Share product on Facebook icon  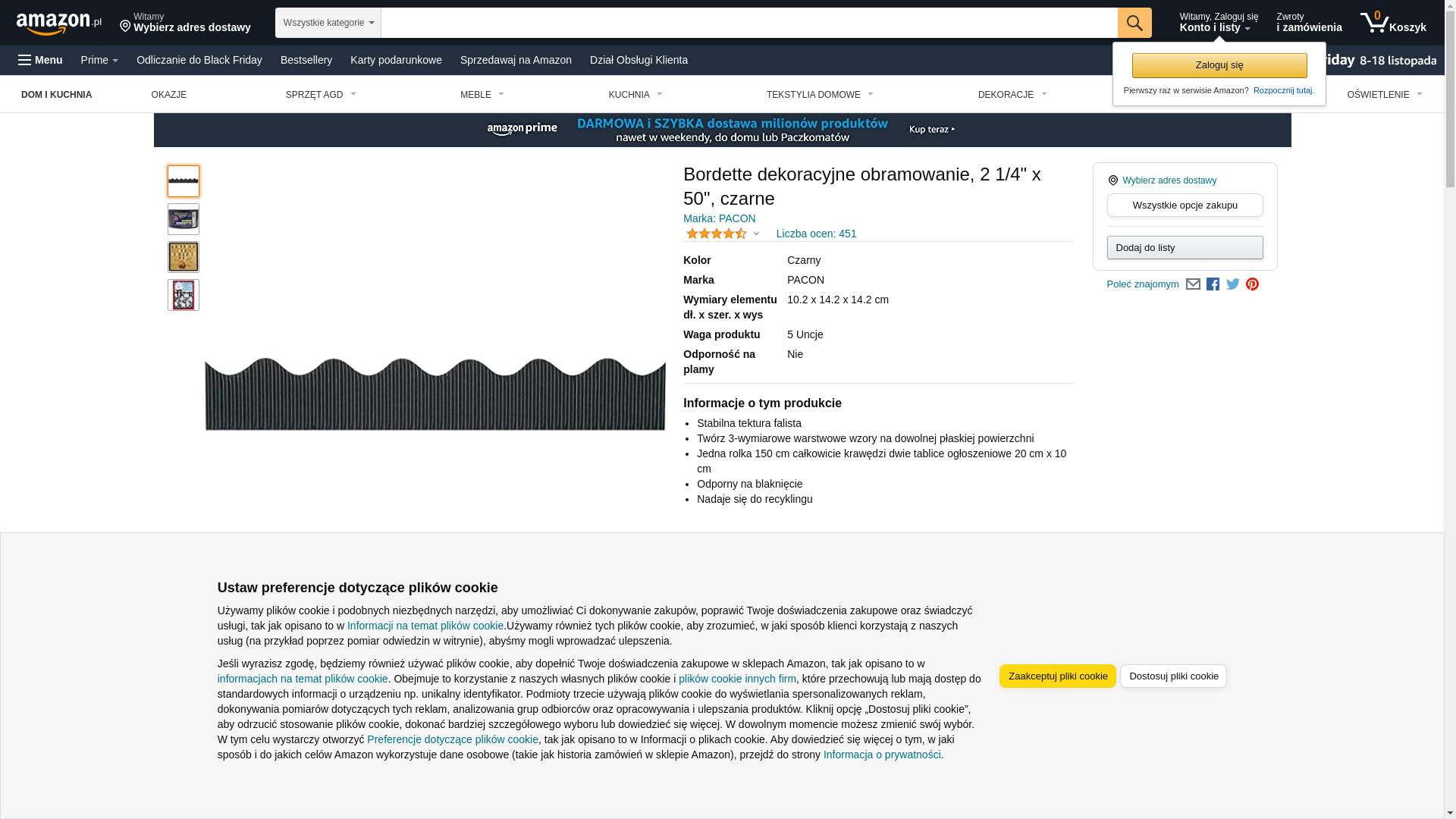pyautogui.click(x=1213, y=284)
